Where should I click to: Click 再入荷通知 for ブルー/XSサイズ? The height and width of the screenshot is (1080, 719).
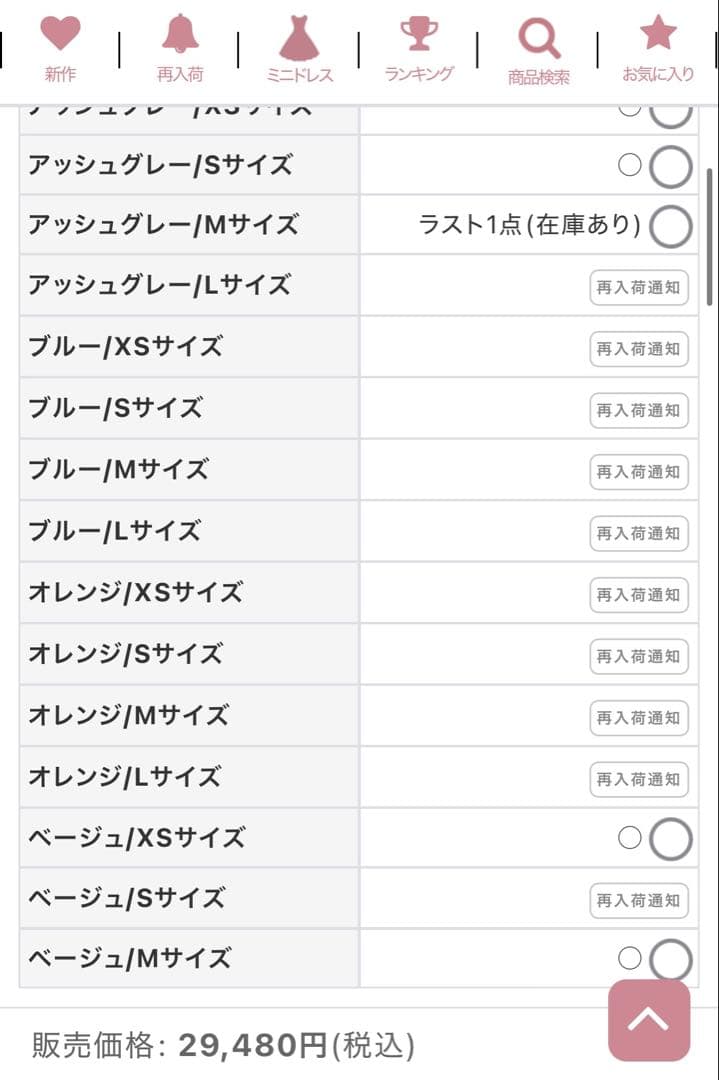tap(639, 349)
